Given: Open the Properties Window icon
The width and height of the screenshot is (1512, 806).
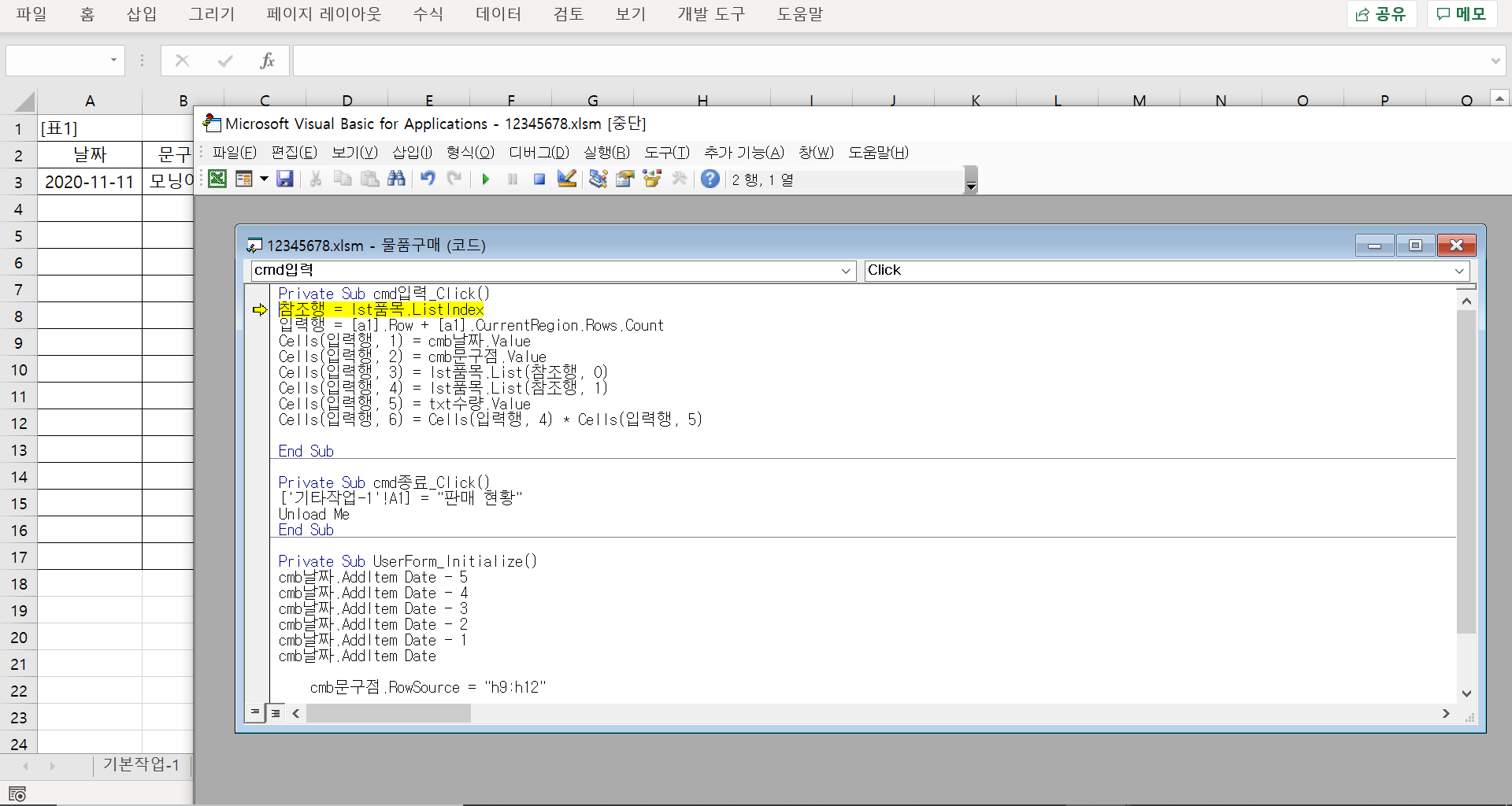Looking at the screenshot, I should 625,179.
